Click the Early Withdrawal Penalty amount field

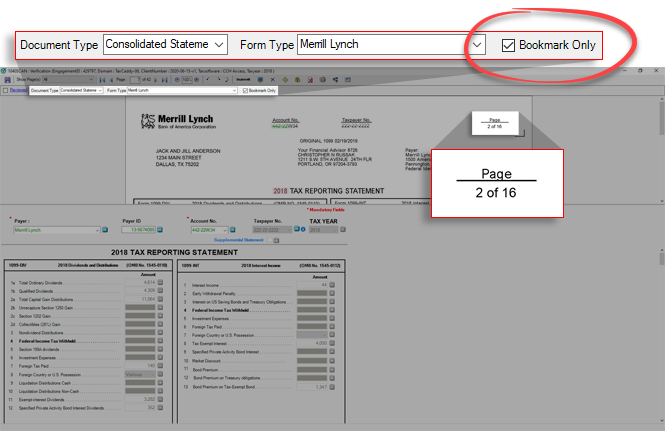click(x=312, y=293)
